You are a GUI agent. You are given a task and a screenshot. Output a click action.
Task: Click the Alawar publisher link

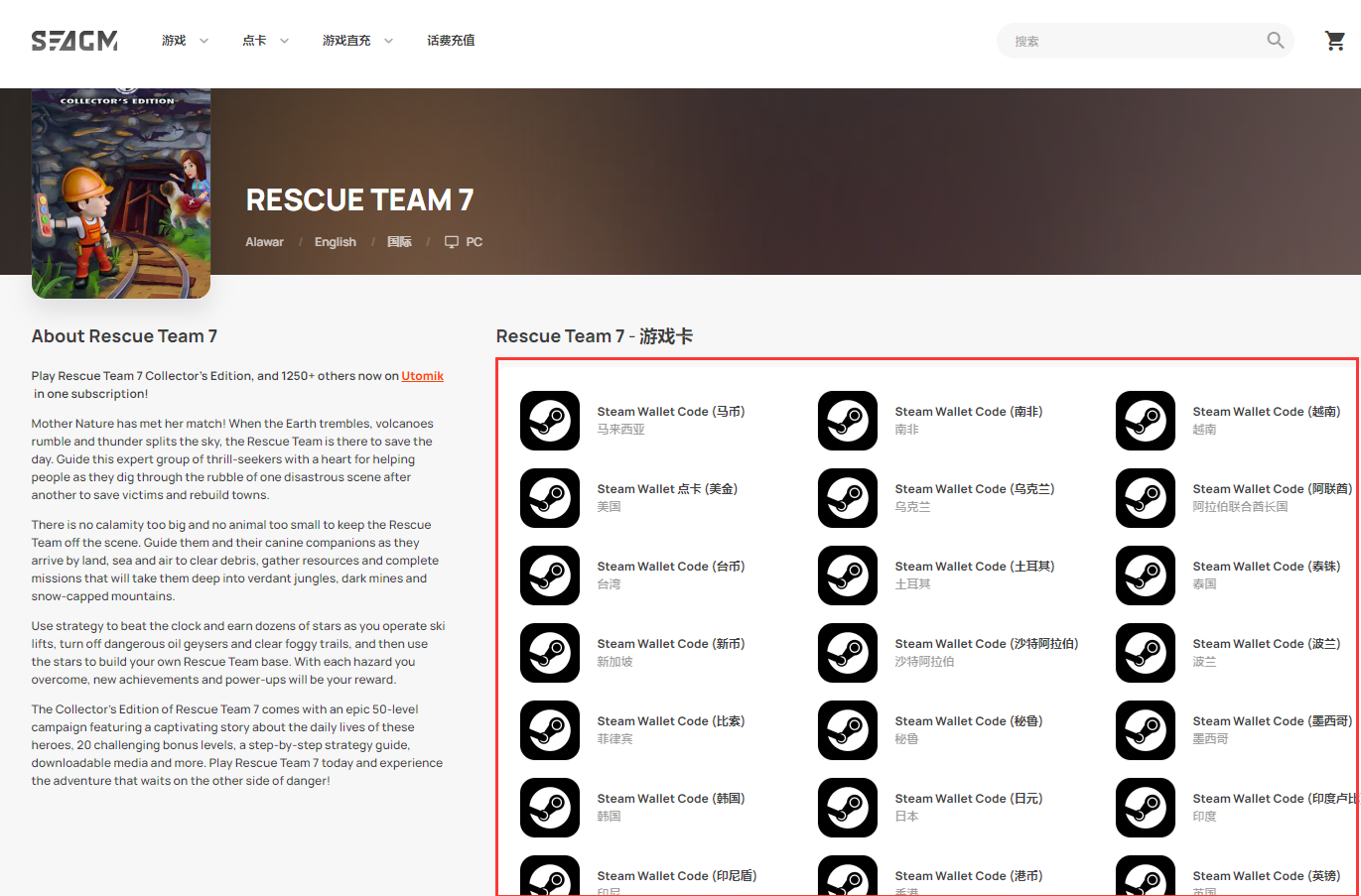(264, 242)
